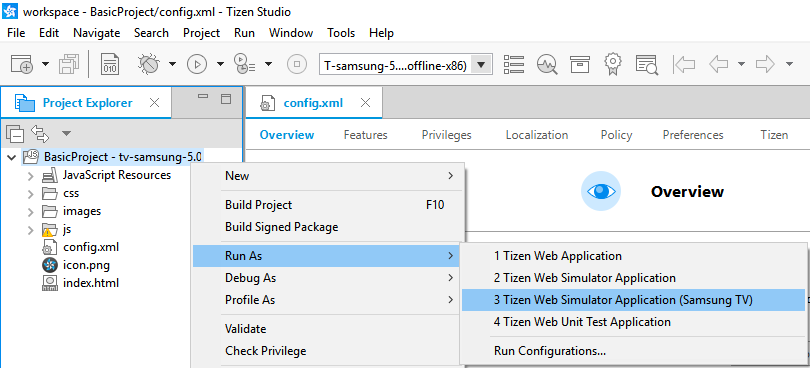
Task: Close the Project Explorer view
Action: pos(154,103)
